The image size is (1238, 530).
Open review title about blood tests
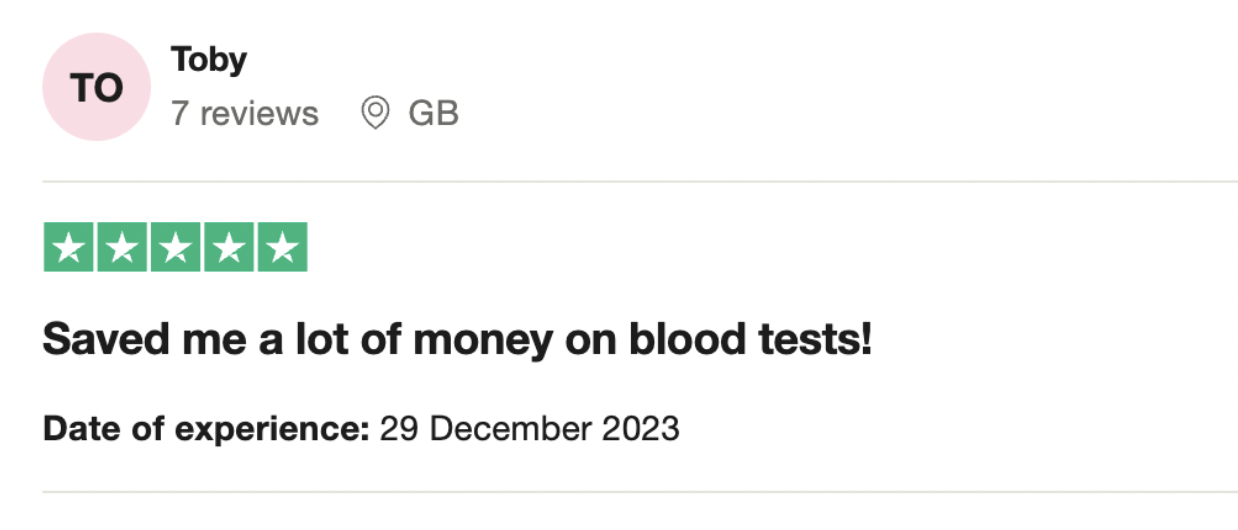[457, 341]
